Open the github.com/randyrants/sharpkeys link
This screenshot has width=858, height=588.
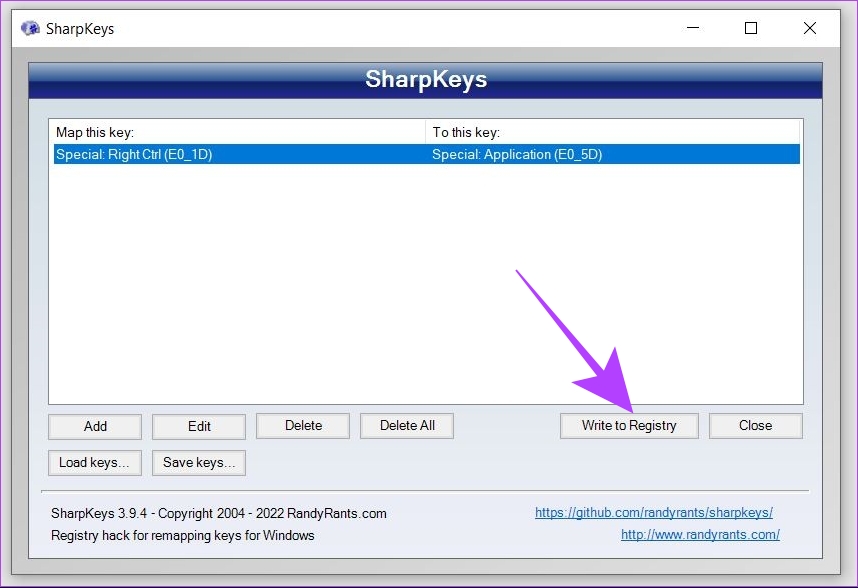tap(654, 513)
